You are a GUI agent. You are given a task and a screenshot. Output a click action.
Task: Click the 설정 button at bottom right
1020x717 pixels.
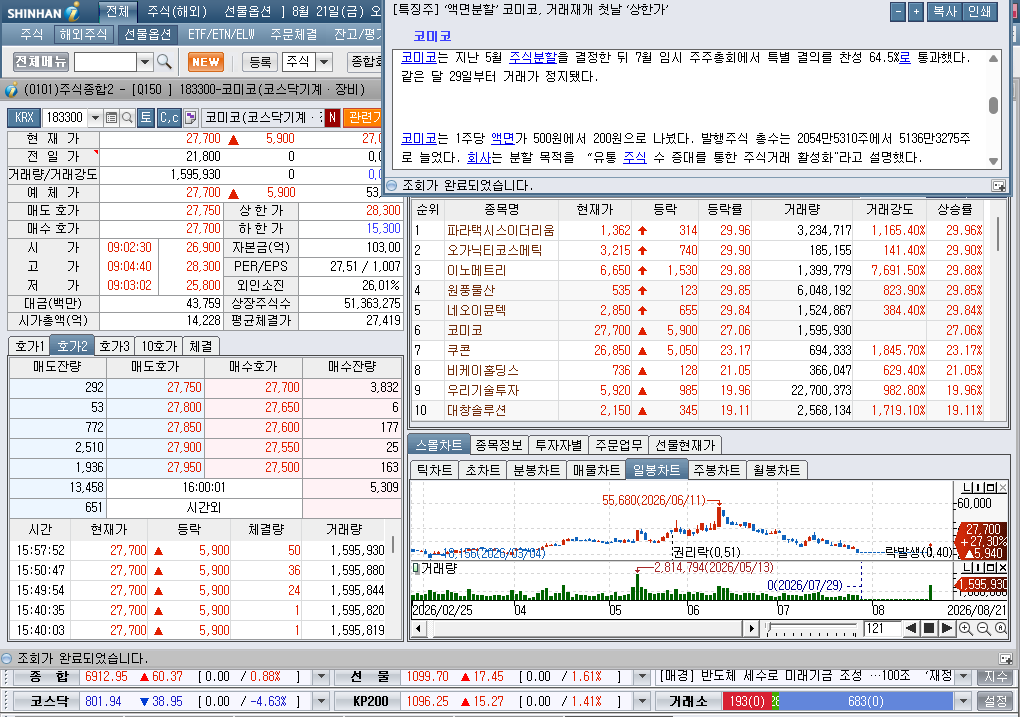pos(995,701)
